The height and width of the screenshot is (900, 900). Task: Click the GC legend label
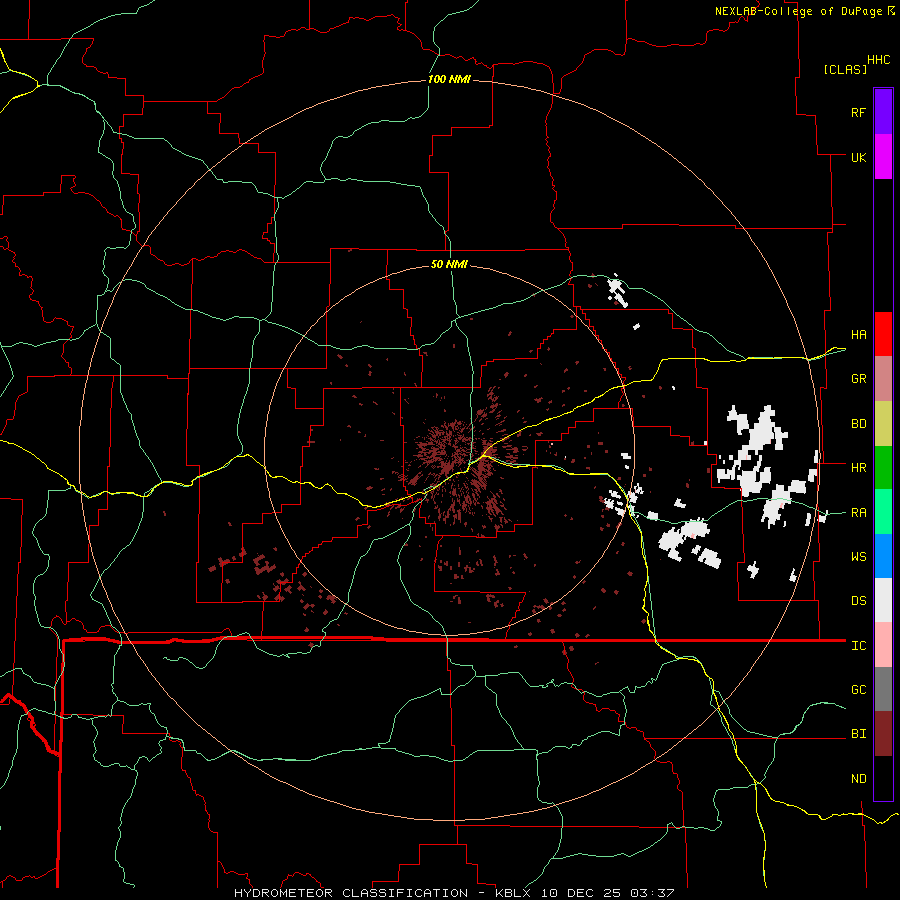click(x=858, y=690)
